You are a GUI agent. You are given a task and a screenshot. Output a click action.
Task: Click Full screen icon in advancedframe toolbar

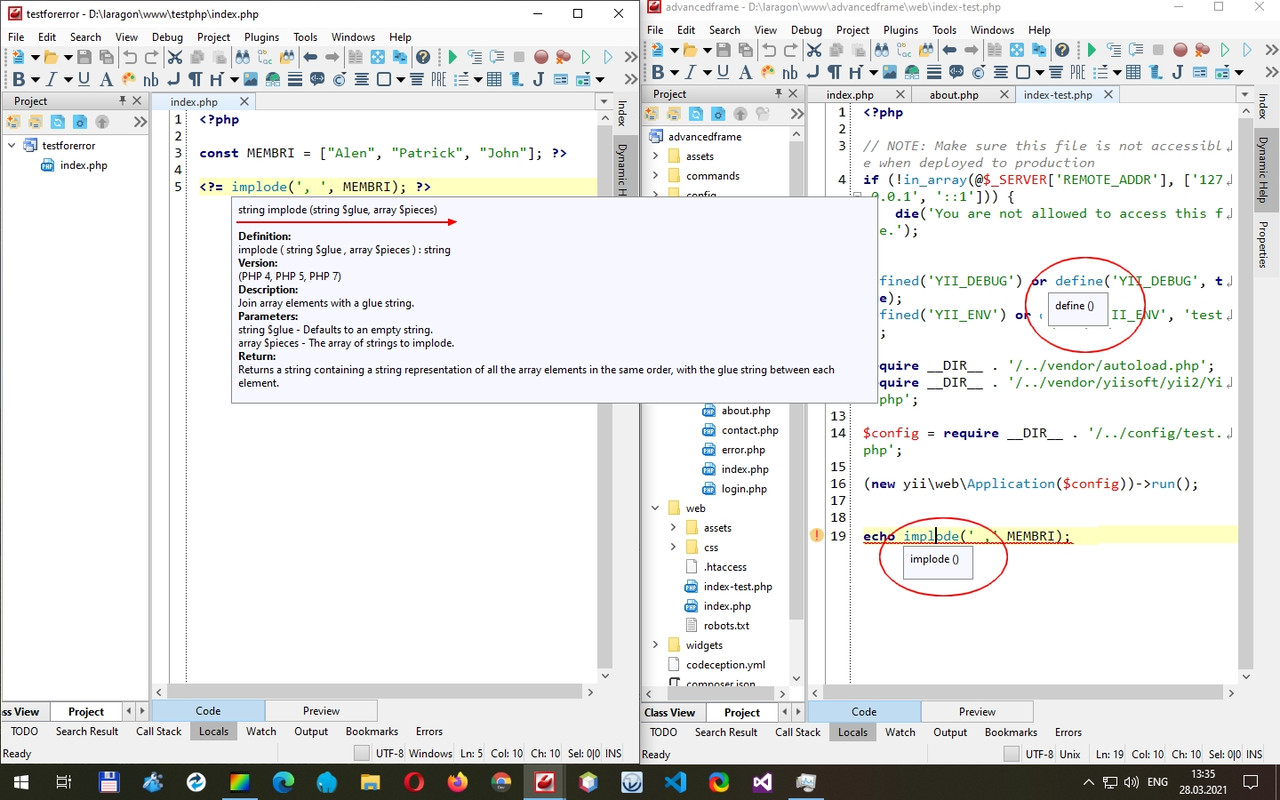pos(1017,50)
